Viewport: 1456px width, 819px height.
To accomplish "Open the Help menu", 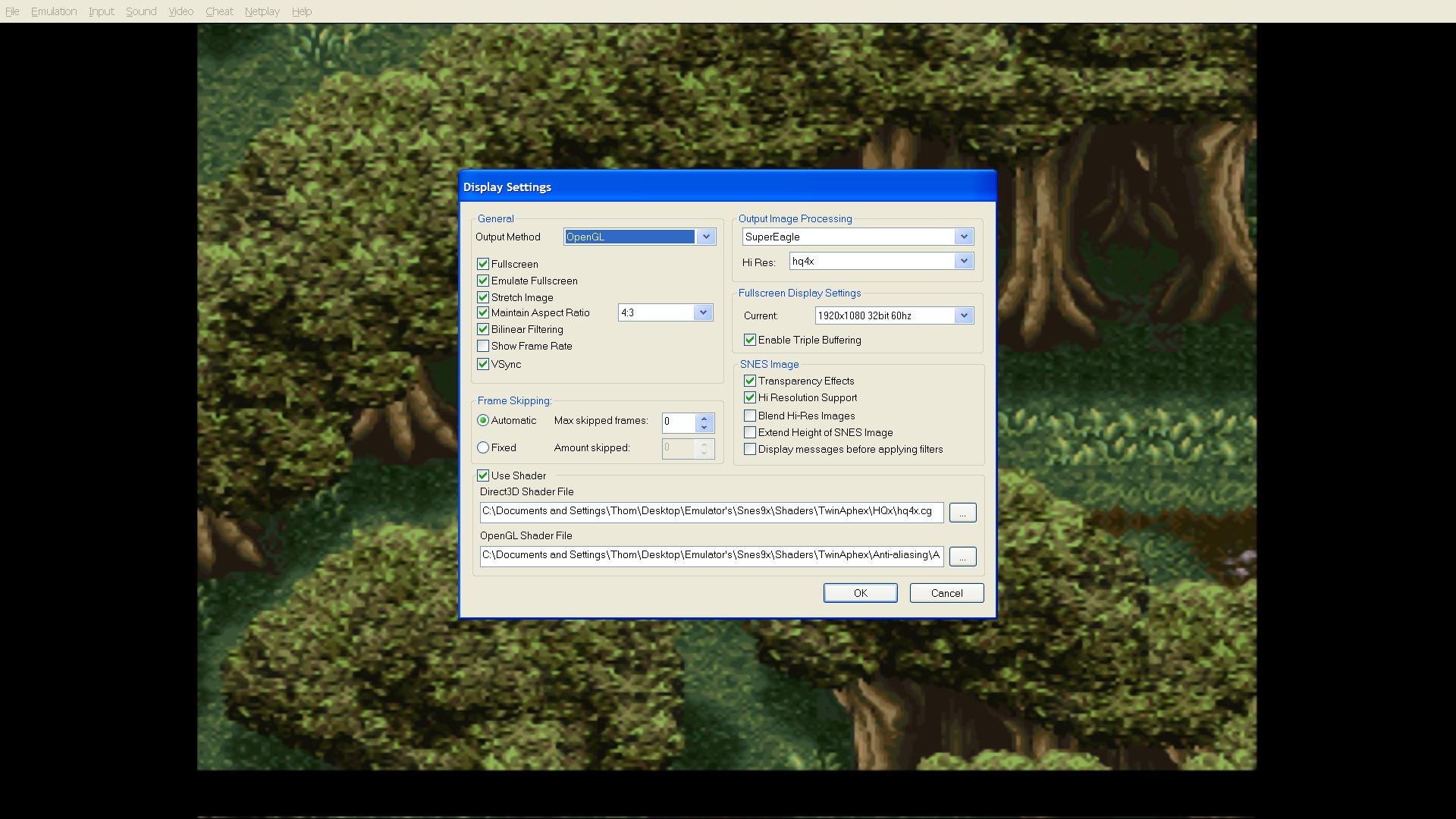I will 301,11.
